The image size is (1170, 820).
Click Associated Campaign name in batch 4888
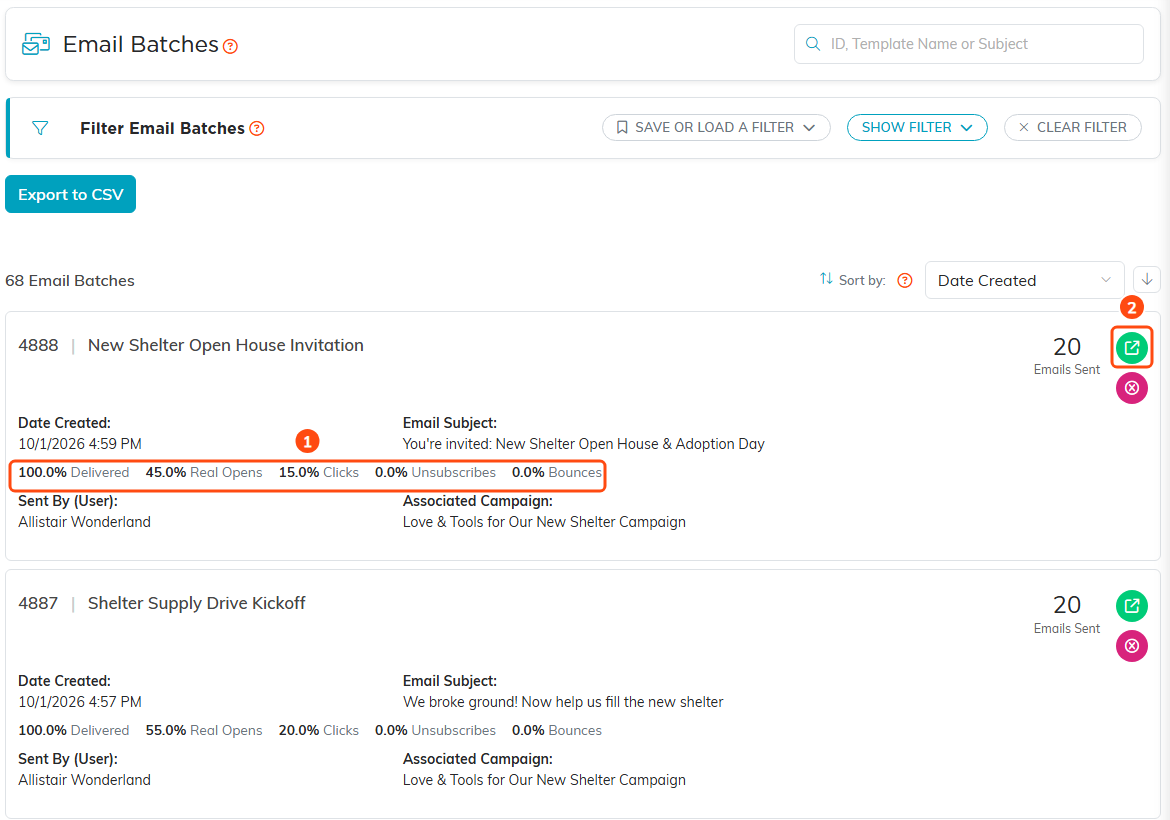[544, 522]
